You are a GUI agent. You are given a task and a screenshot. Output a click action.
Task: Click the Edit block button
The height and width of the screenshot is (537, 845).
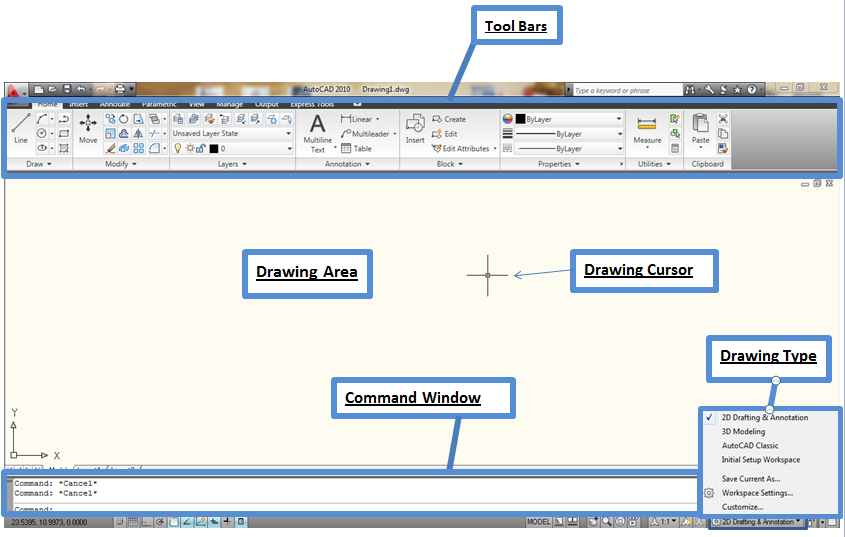coord(445,134)
